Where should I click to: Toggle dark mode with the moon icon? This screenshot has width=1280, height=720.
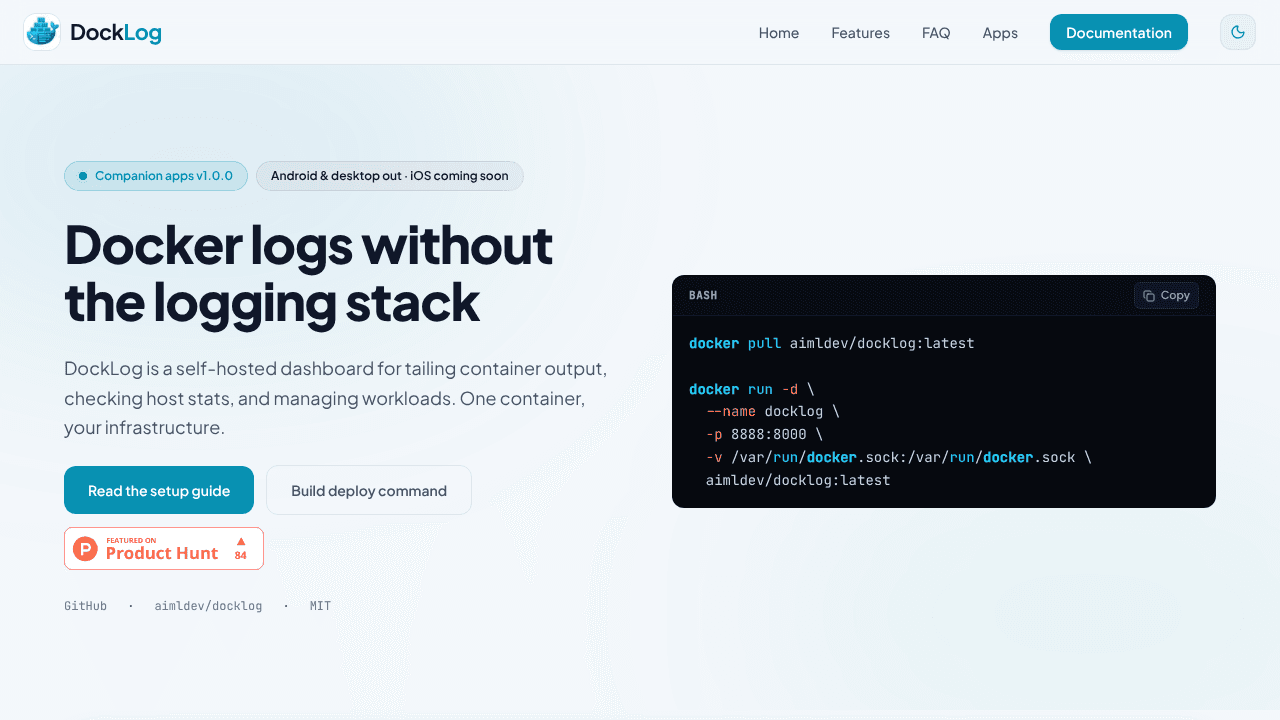pyautogui.click(x=1238, y=32)
